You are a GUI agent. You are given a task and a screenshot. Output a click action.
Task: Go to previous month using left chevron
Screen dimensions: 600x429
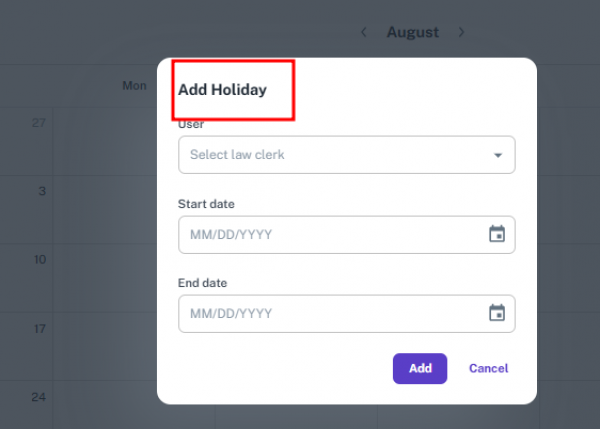point(364,32)
